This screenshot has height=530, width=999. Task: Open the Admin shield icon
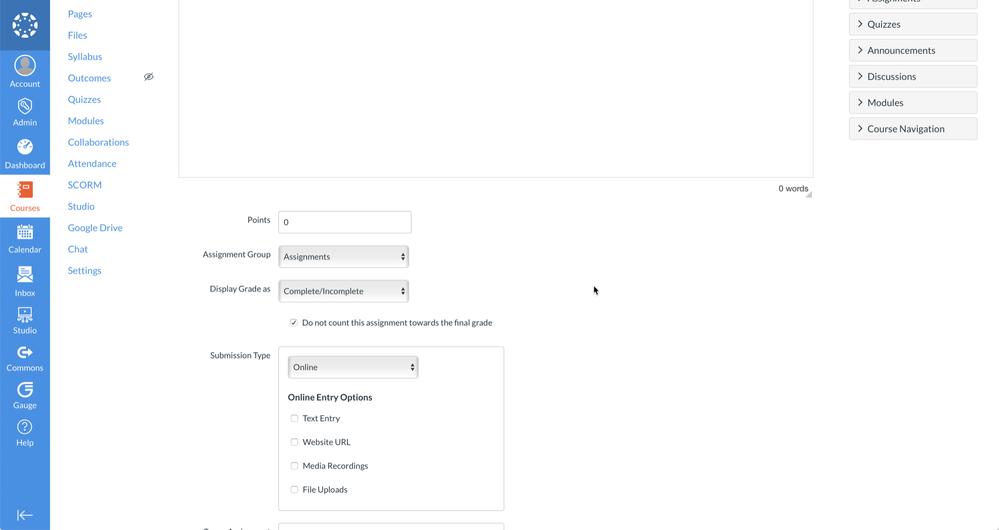point(25,107)
